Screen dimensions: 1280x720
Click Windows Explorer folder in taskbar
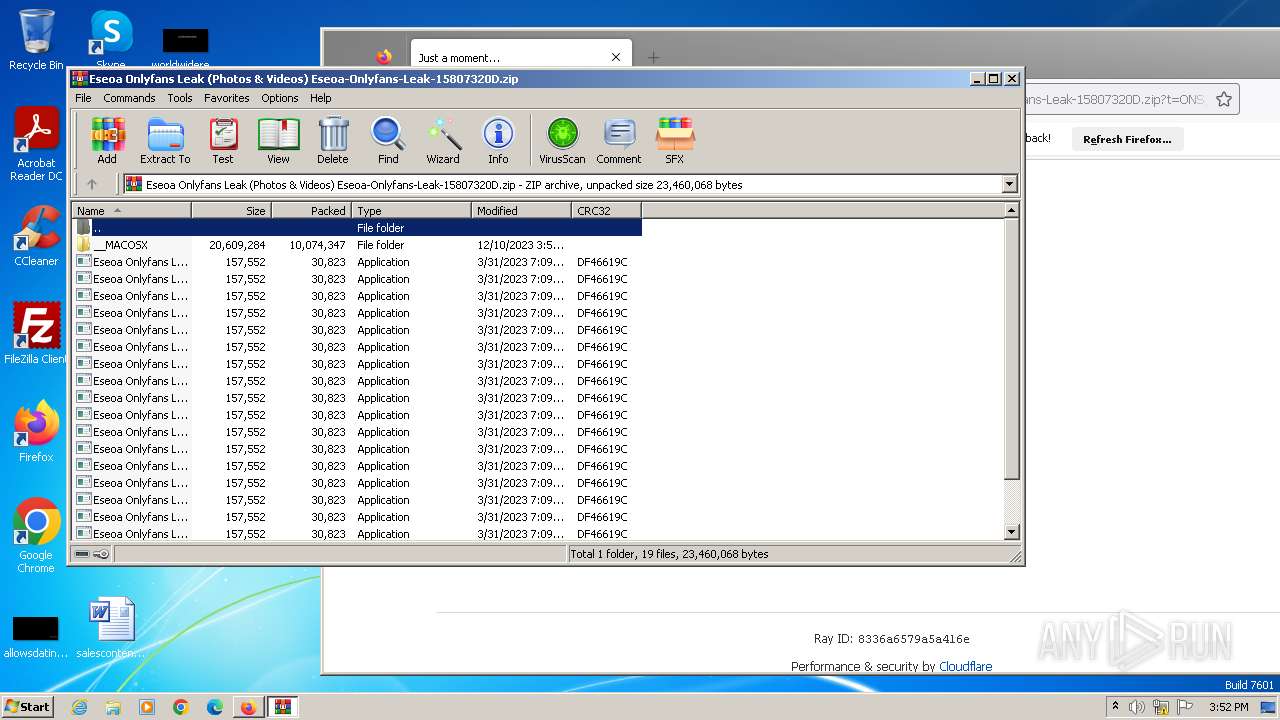point(113,707)
